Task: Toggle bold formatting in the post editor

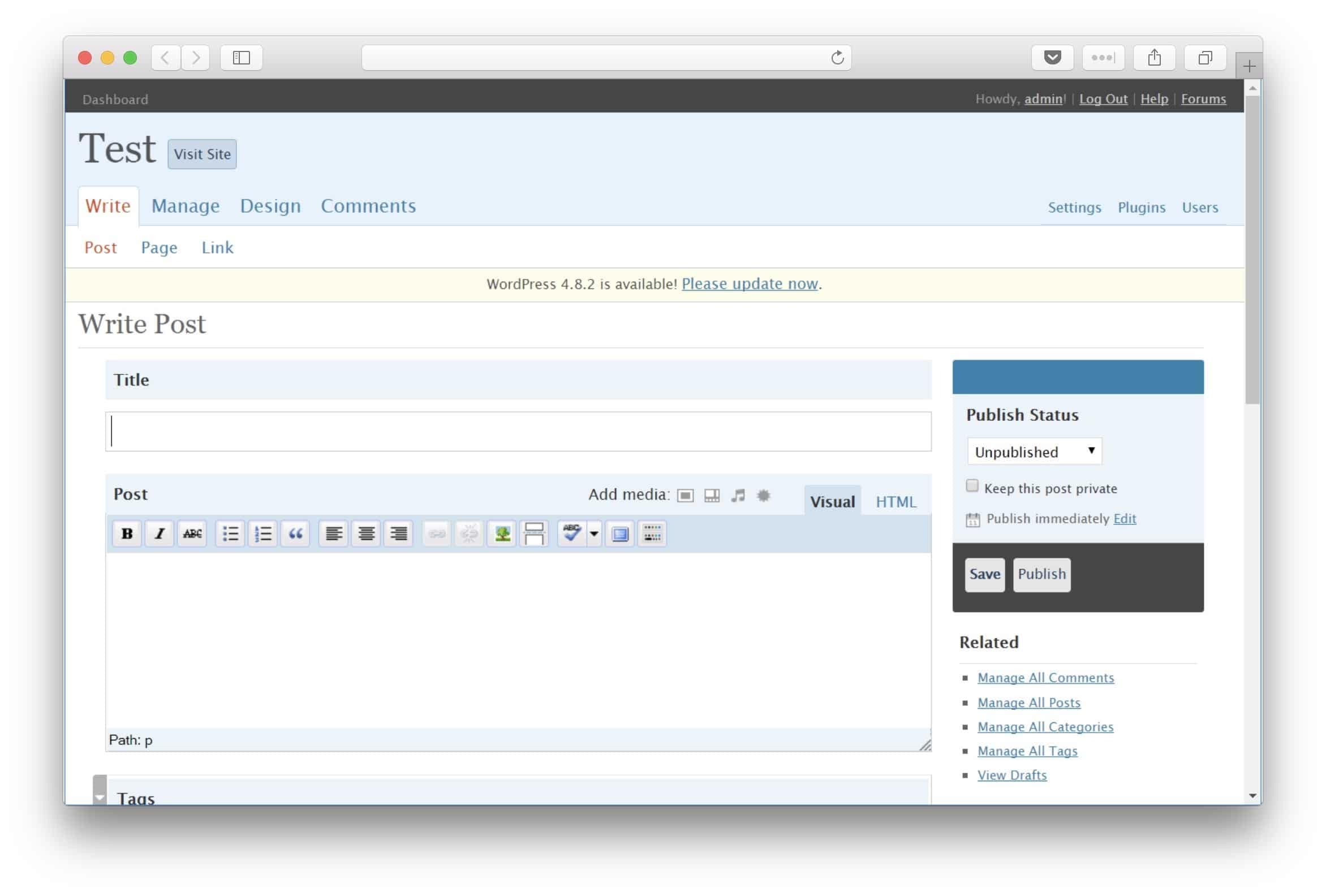Action: tap(127, 533)
